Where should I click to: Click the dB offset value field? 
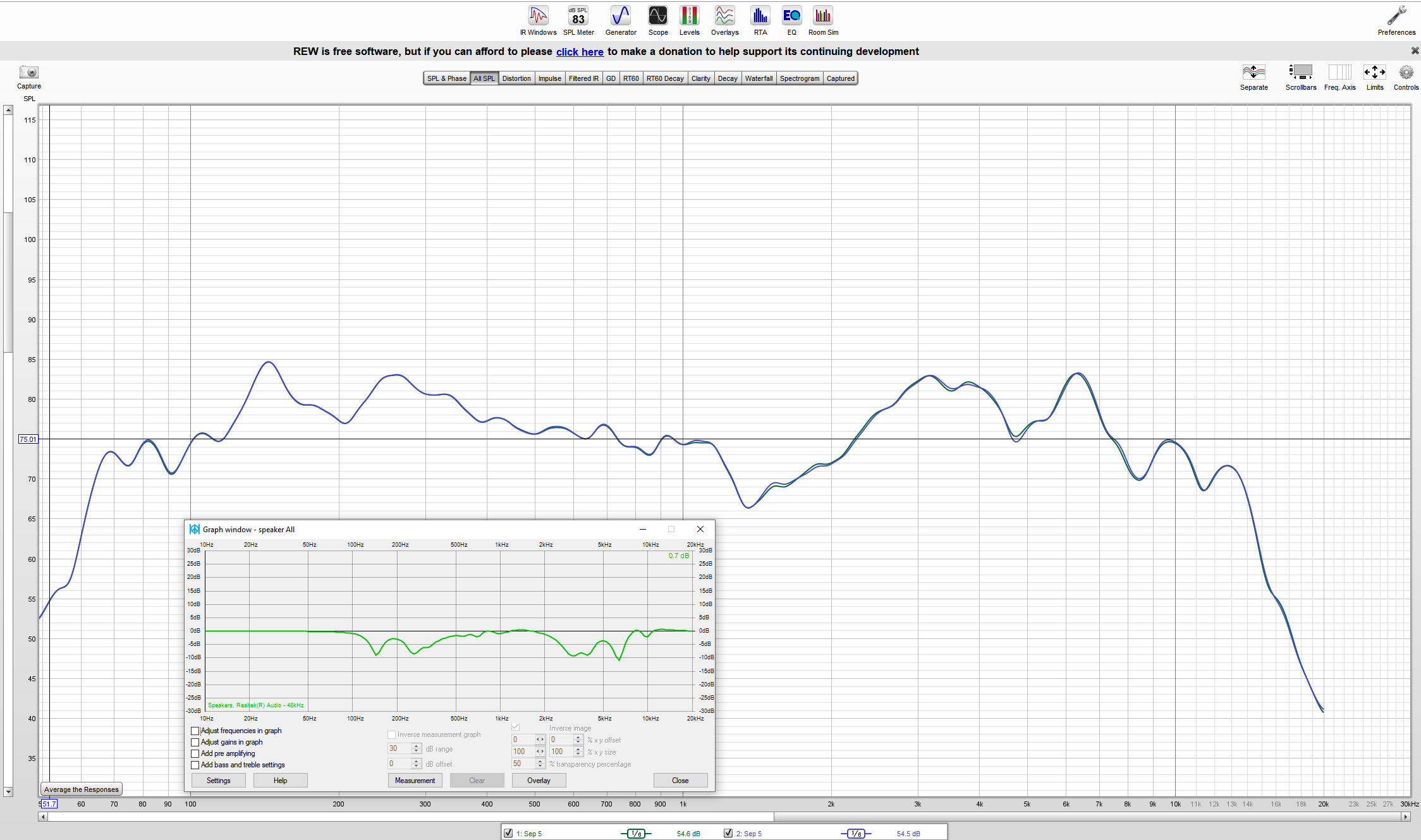[x=399, y=764]
